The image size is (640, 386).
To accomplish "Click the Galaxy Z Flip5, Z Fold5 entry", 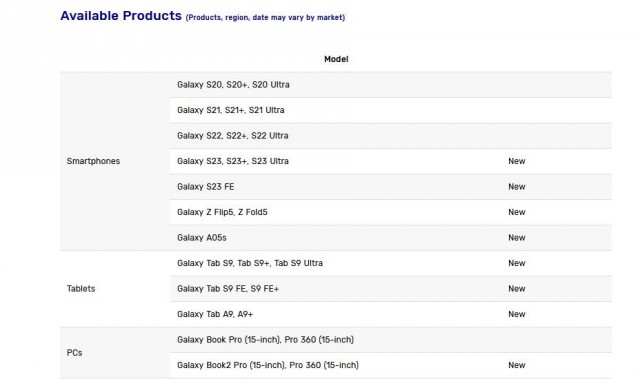I will click(x=222, y=212).
